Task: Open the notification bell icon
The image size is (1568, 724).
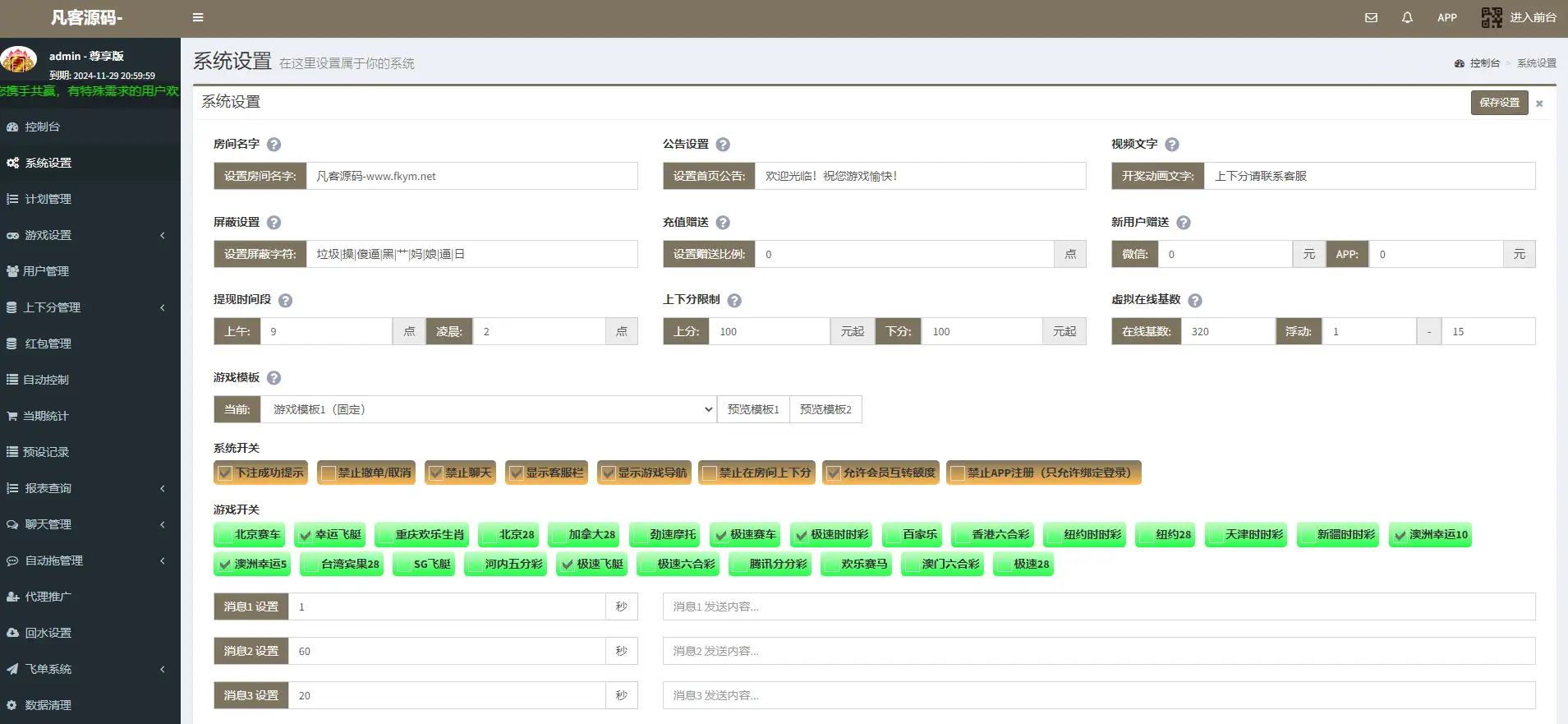Action: [1407, 17]
